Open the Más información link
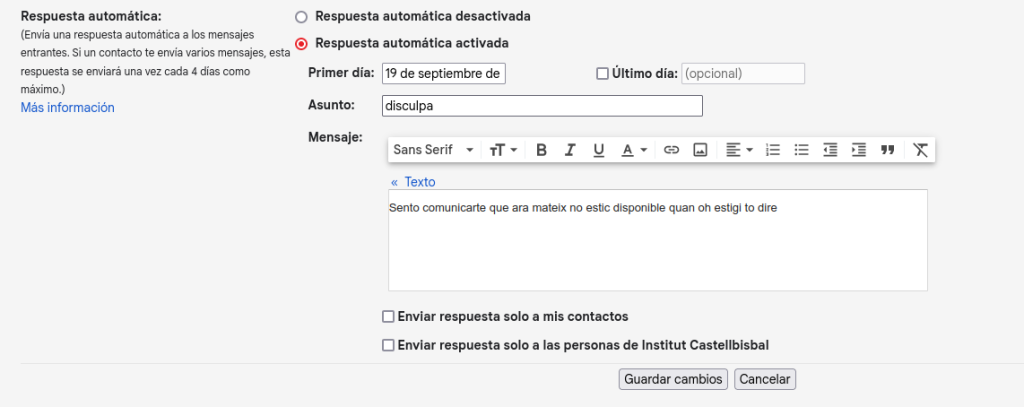 [x=67, y=108]
